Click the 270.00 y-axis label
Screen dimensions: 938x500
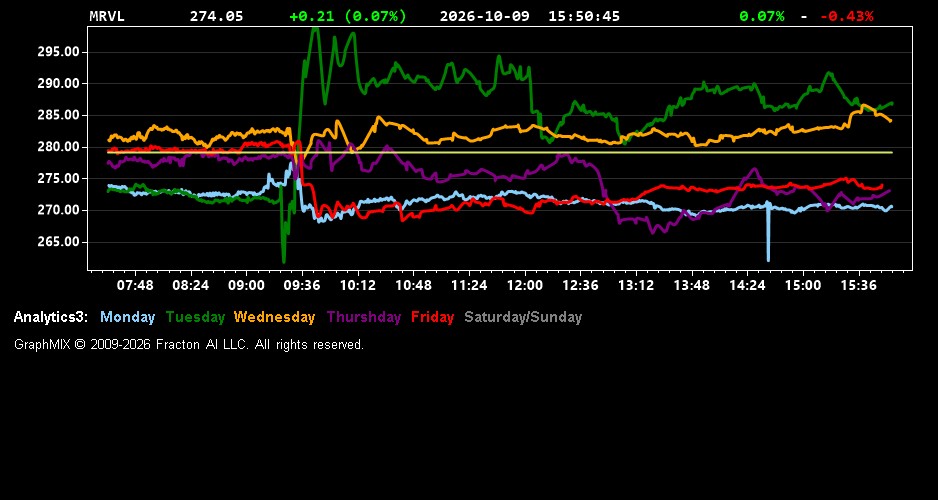point(59,211)
